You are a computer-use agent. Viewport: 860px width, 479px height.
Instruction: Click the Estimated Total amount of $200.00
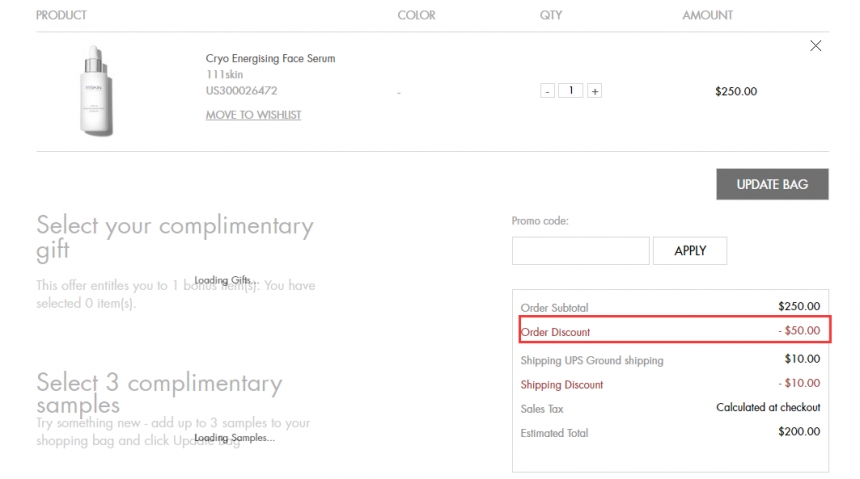coord(798,432)
